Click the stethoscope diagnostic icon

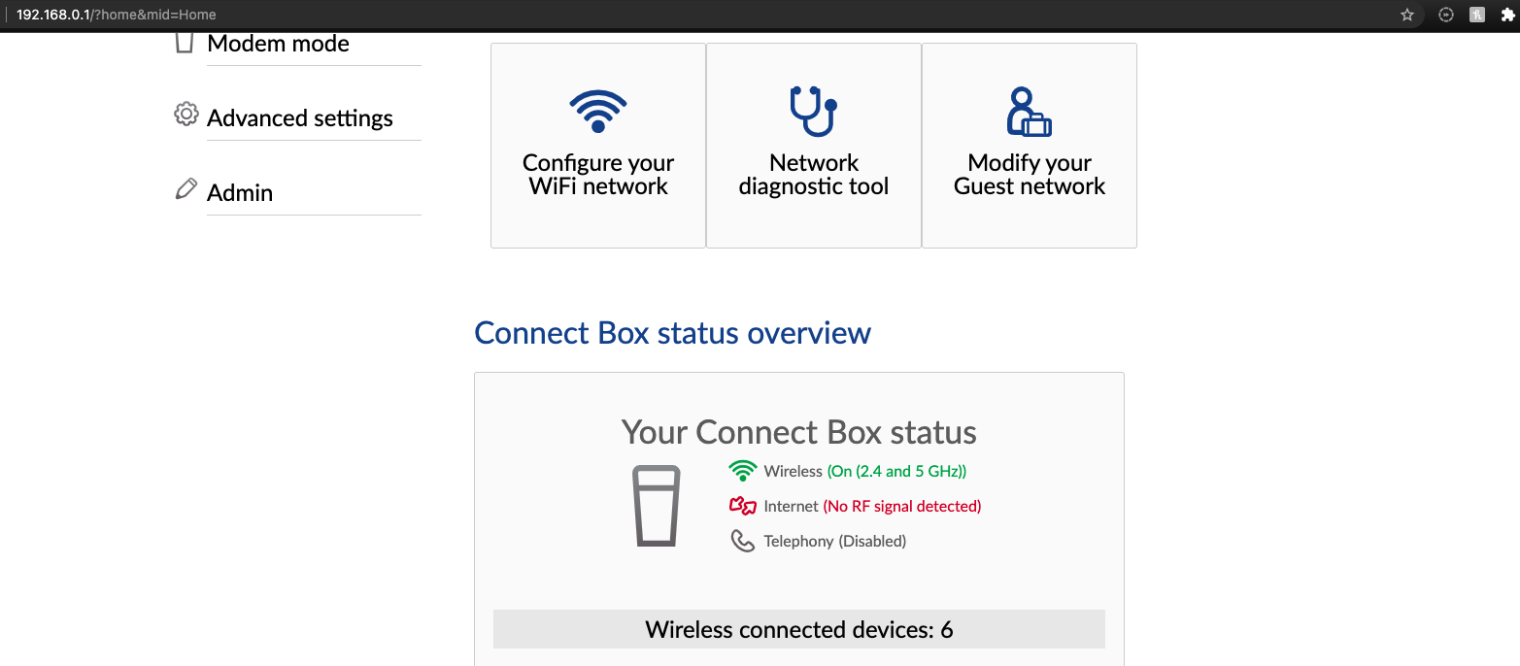813,111
